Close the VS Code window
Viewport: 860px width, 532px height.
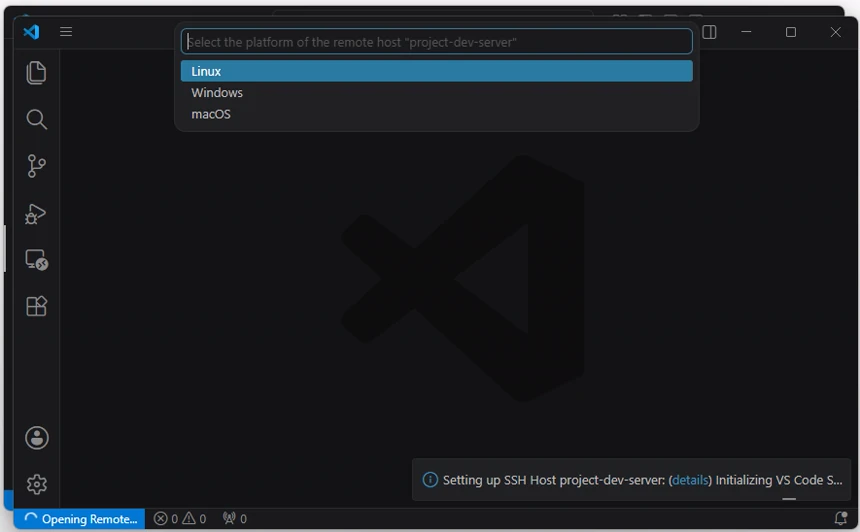pyautogui.click(x=835, y=32)
